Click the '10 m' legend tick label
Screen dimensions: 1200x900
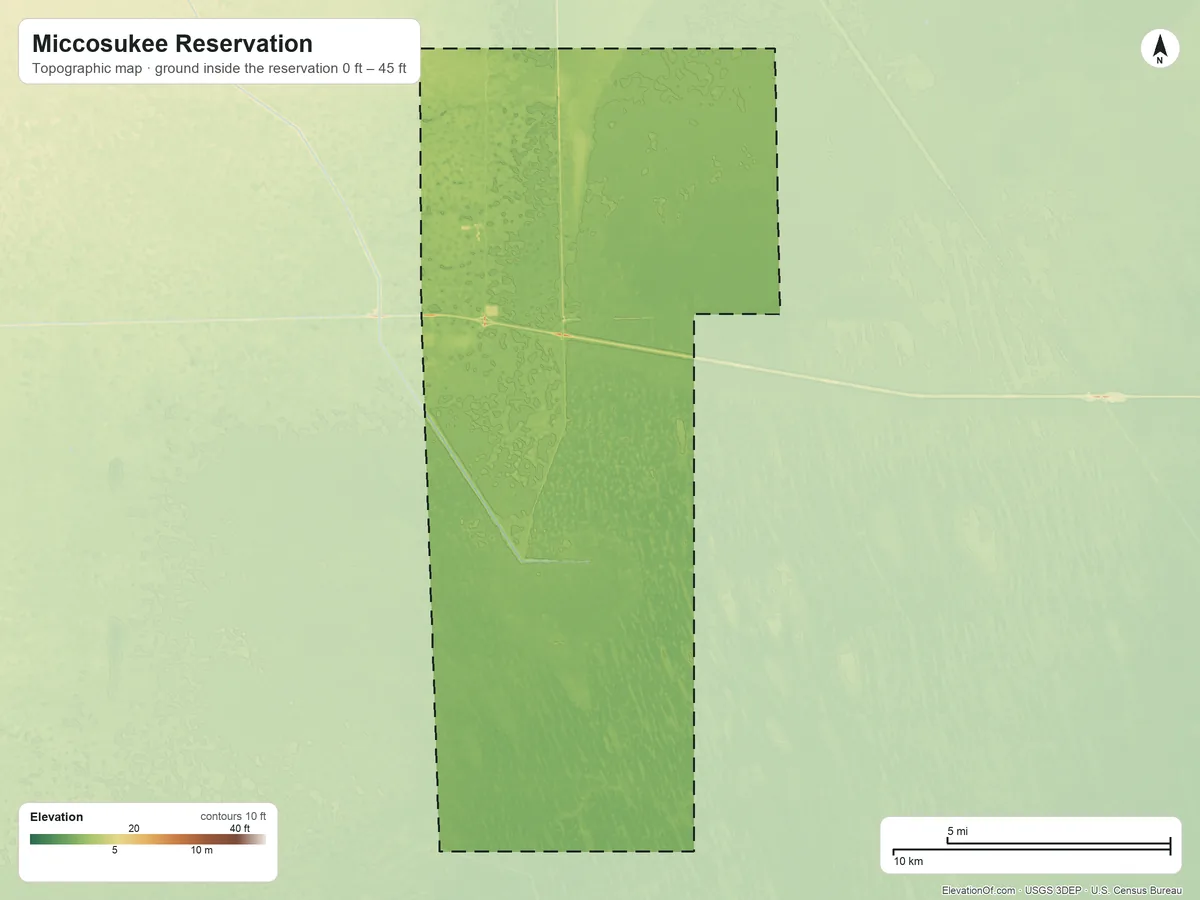click(202, 851)
